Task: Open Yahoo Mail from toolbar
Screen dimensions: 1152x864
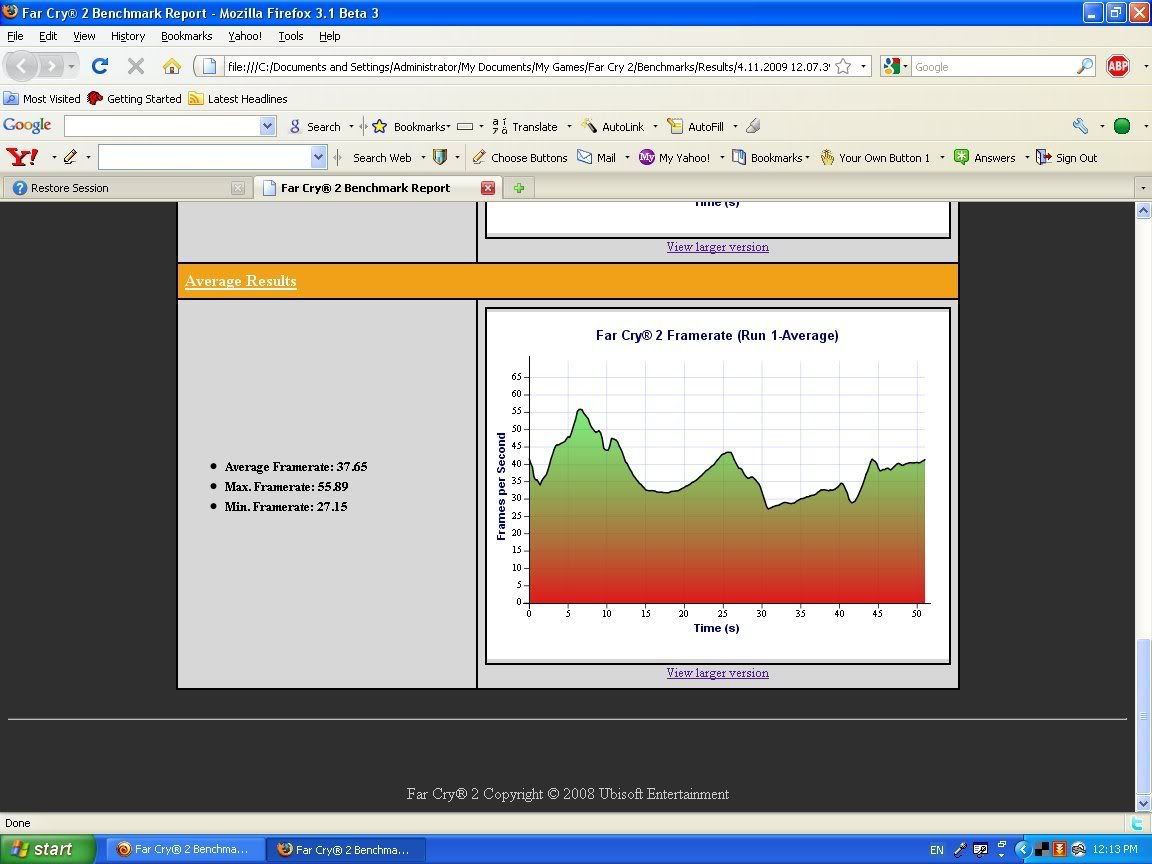Action: point(596,157)
